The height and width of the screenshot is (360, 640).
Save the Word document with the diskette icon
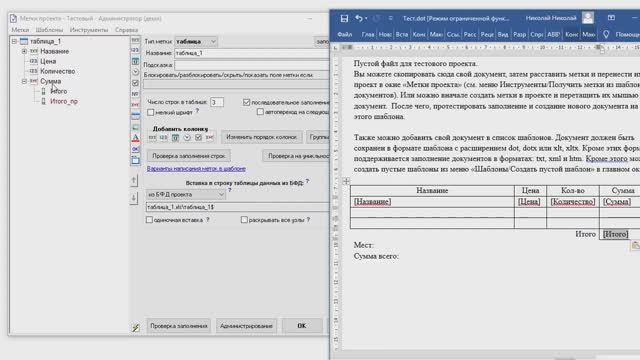tap(344, 18)
